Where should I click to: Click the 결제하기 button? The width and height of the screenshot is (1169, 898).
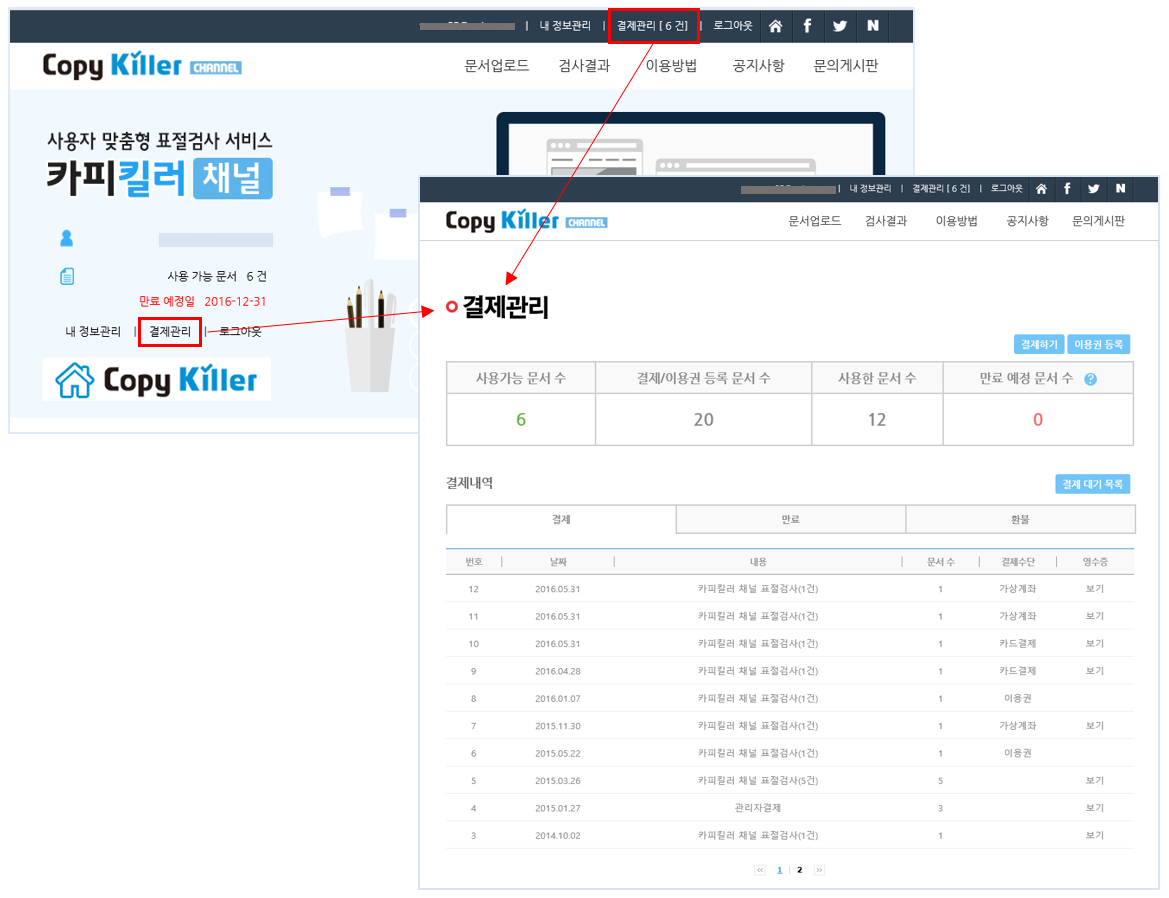(1039, 344)
